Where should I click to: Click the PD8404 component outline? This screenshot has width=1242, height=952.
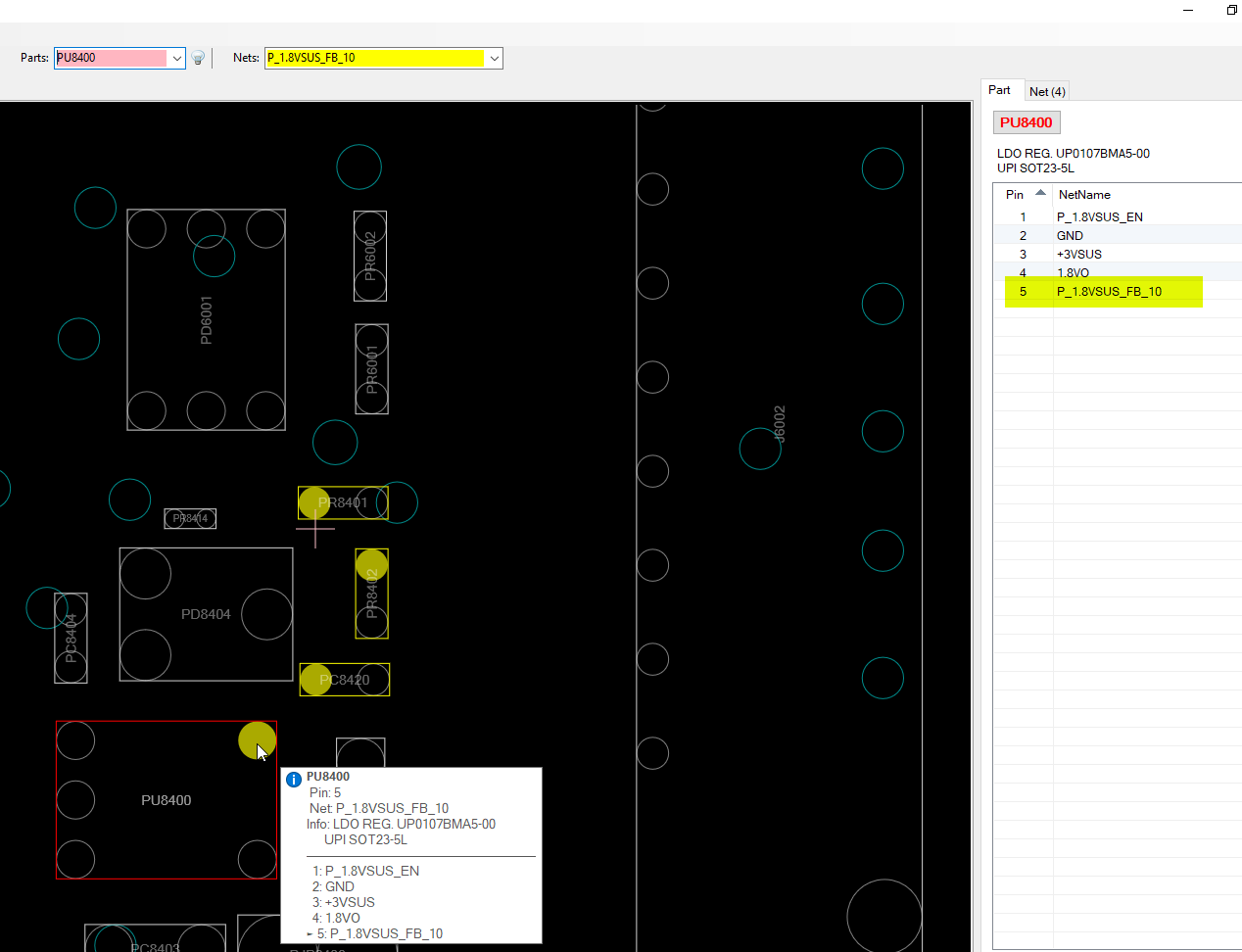[x=206, y=614]
